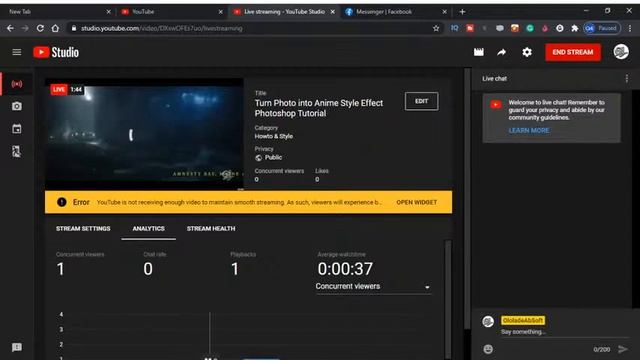Click the 0:00:37 average watchtime value
This screenshot has width=640, height=360.
click(x=345, y=269)
